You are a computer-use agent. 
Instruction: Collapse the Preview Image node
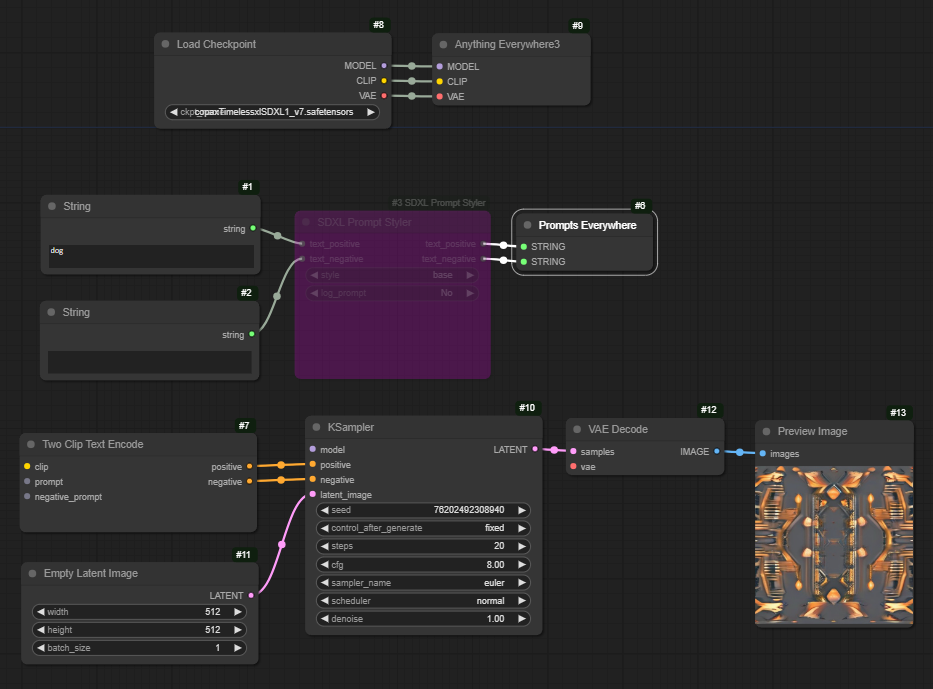[764, 431]
